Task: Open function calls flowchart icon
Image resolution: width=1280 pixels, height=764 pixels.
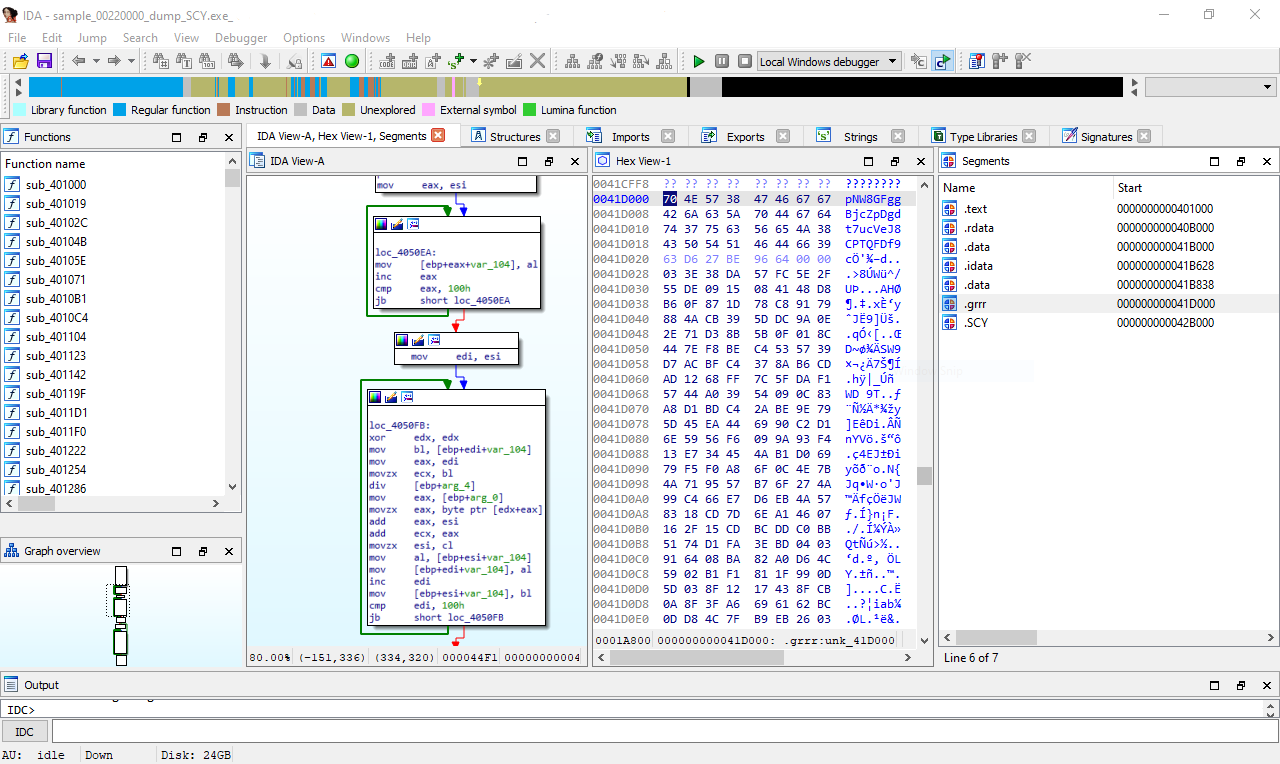Action: click(597, 61)
